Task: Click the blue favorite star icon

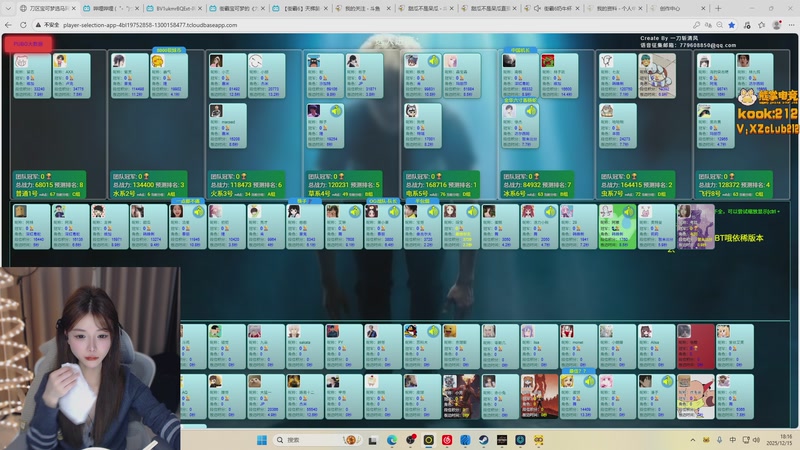Action: [x=732, y=24]
